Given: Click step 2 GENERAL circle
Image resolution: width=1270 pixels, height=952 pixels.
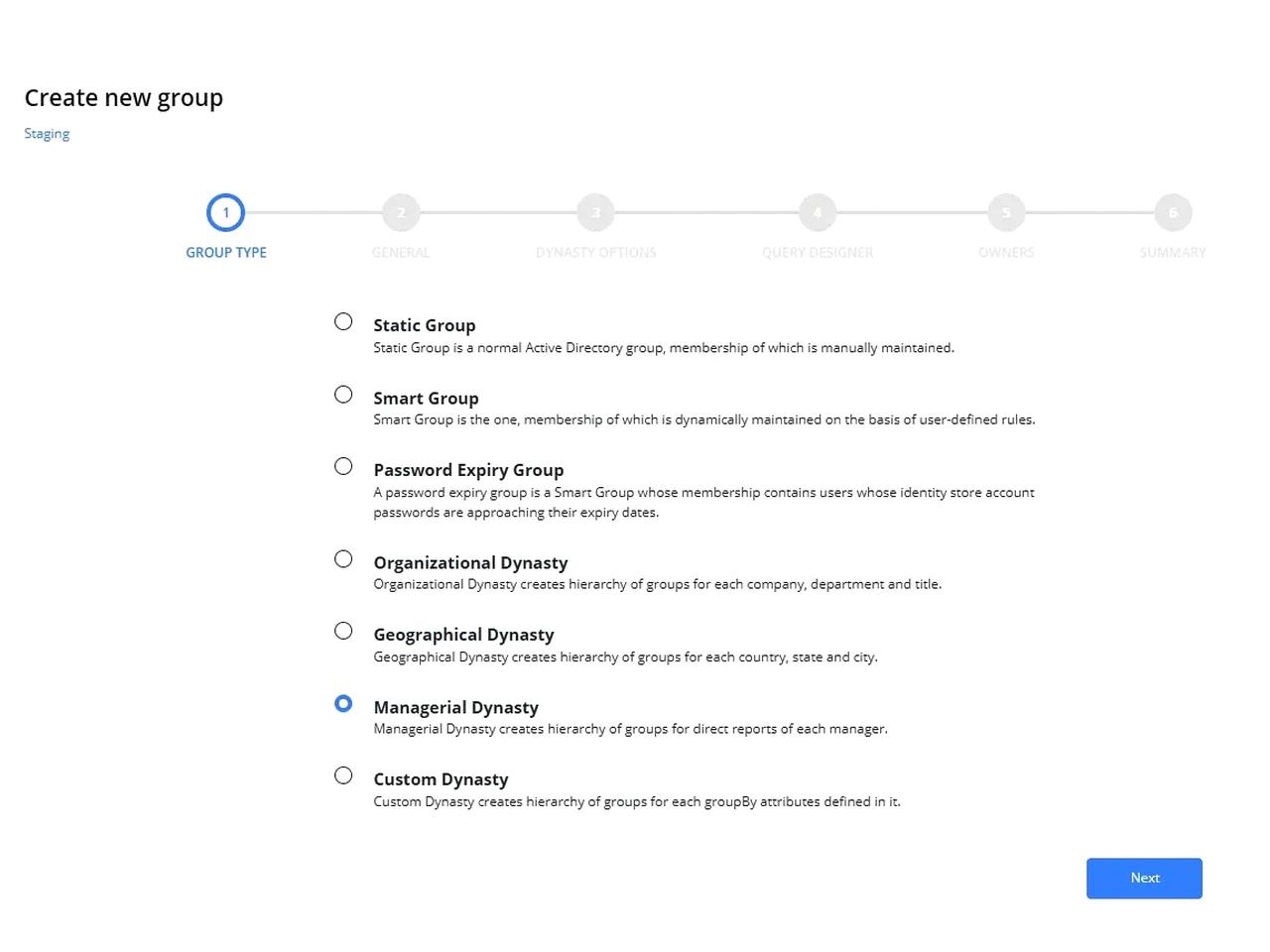Looking at the screenshot, I should tap(401, 211).
